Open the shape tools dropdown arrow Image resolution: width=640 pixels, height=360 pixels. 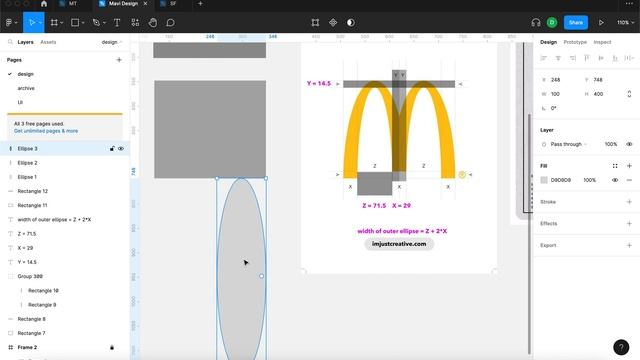(83, 23)
